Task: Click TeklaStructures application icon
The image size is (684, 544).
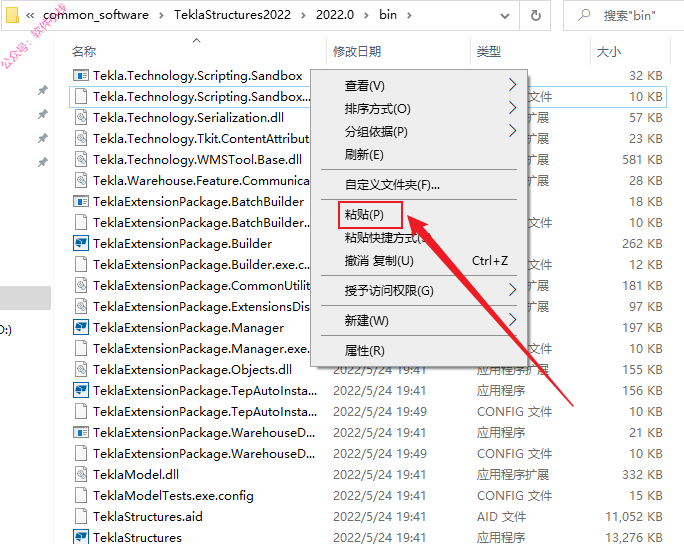Action: (81, 537)
